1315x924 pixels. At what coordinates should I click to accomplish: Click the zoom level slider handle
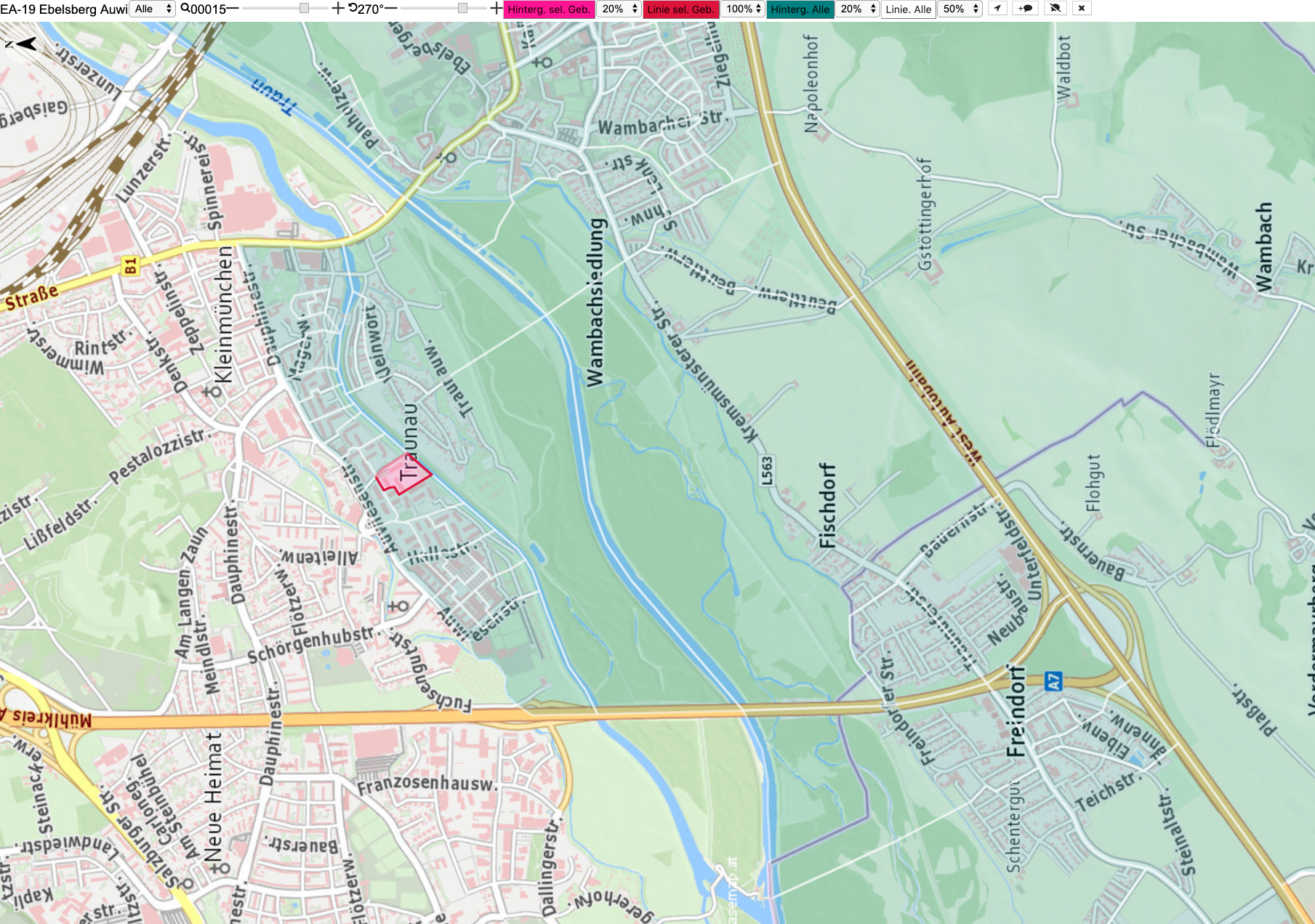point(305,9)
